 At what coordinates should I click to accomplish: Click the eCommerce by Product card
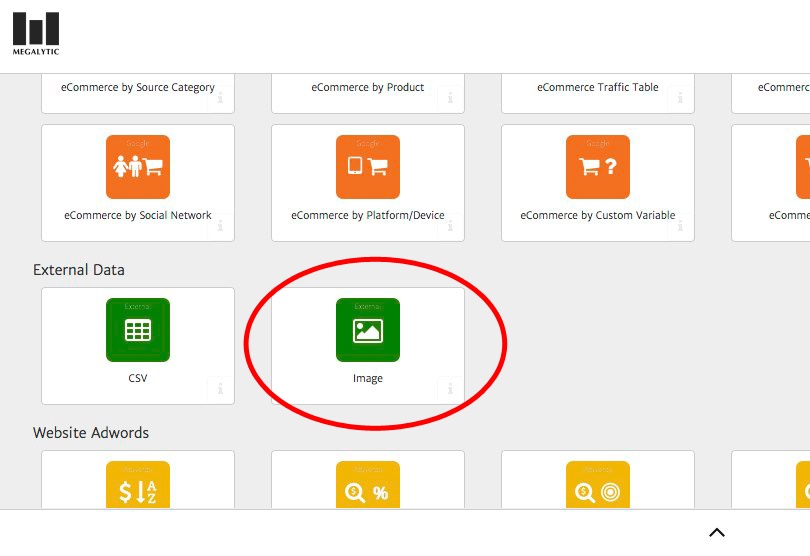click(x=368, y=90)
